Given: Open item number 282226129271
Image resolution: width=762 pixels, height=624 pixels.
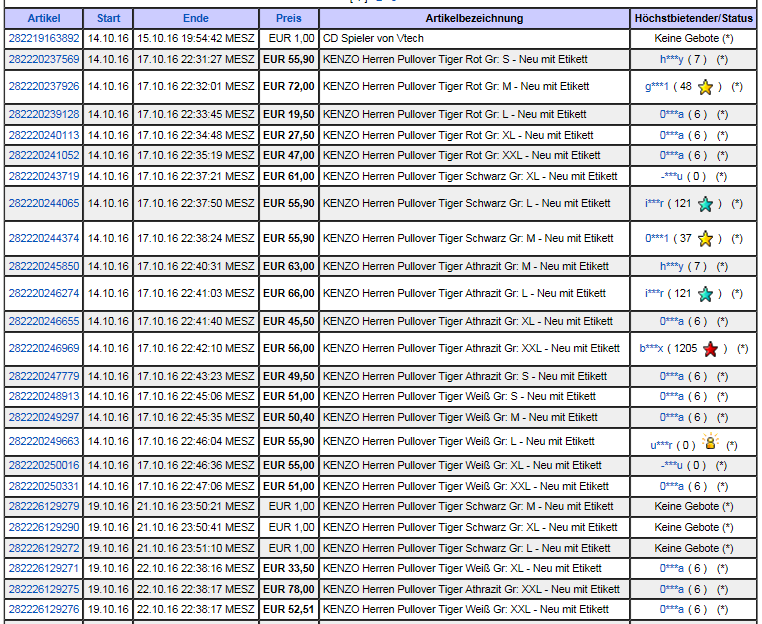Looking at the screenshot, I should [x=44, y=569].
